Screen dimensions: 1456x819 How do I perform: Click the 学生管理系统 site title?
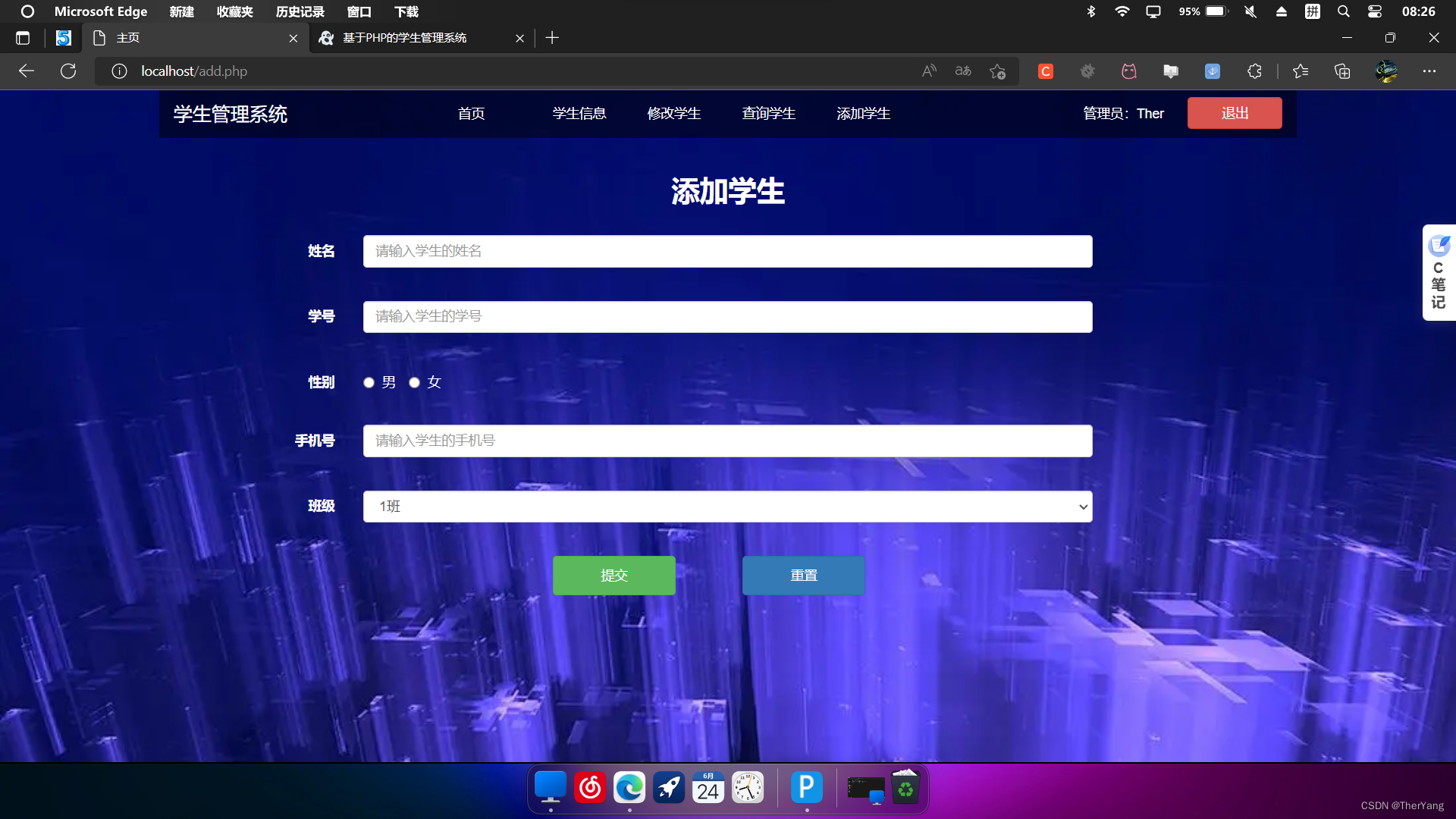[231, 115]
